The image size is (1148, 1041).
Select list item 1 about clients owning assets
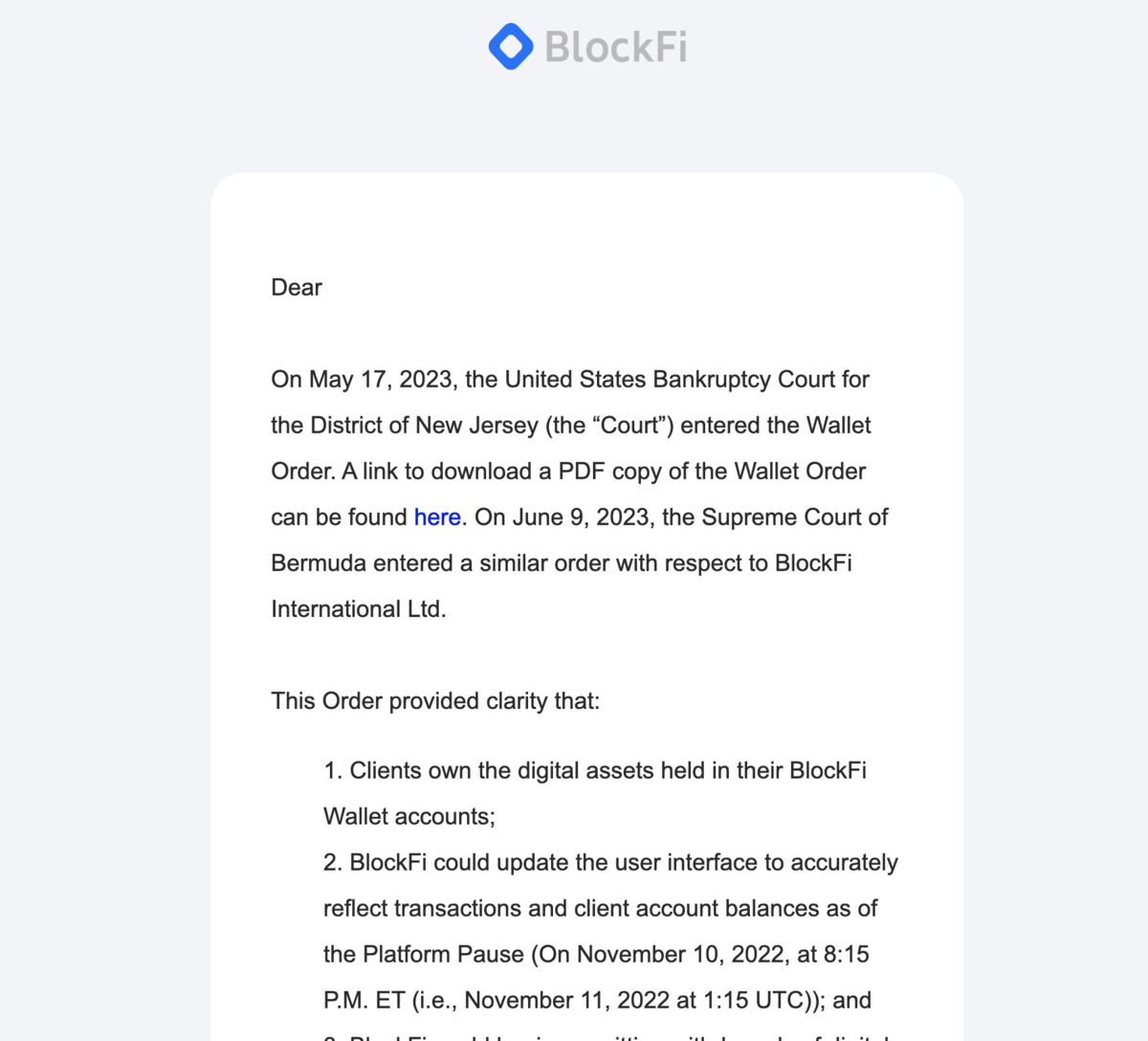coord(595,771)
